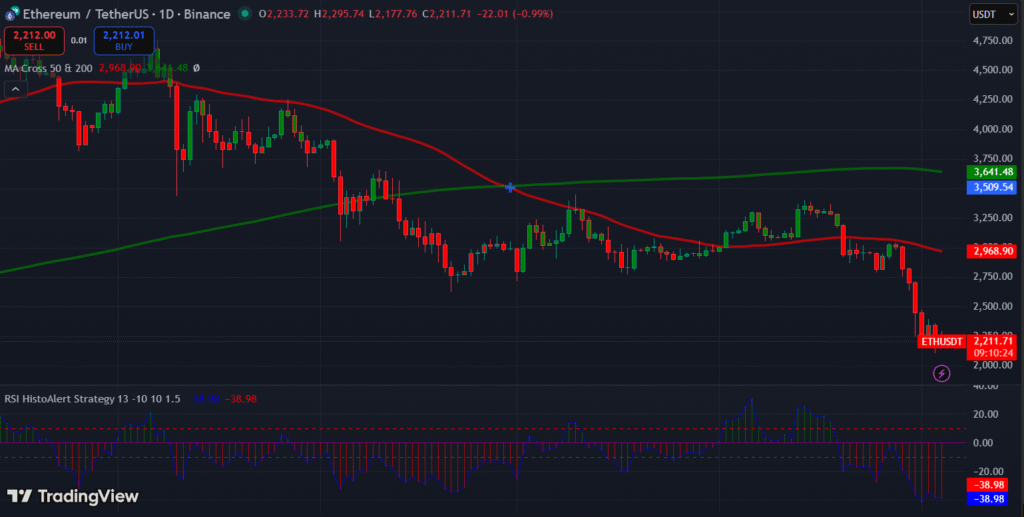The height and width of the screenshot is (517, 1024).
Task: Click the BUY 2,212.01 button
Action: pos(124,40)
